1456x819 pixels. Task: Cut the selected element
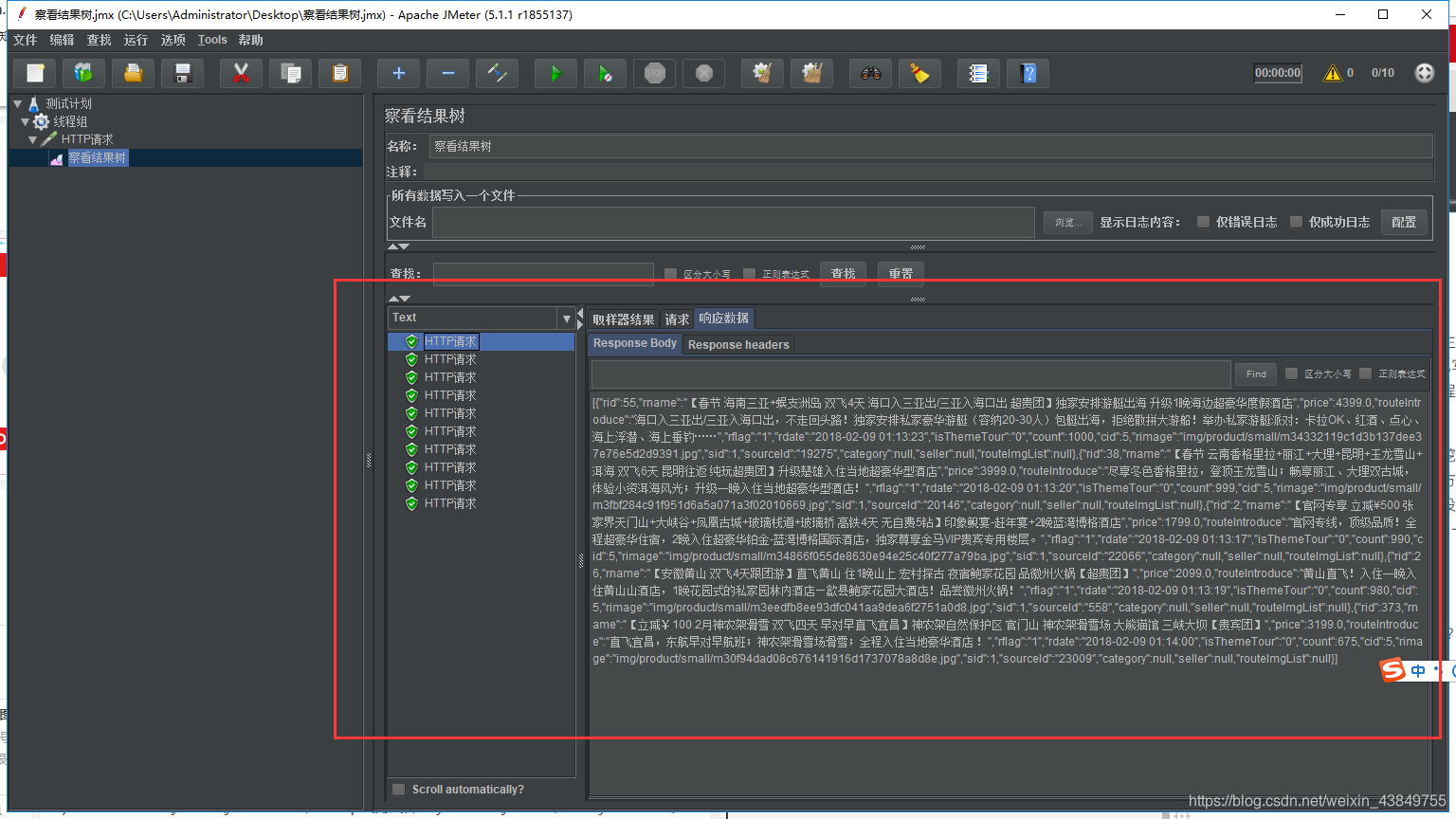pyautogui.click(x=242, y=73)
